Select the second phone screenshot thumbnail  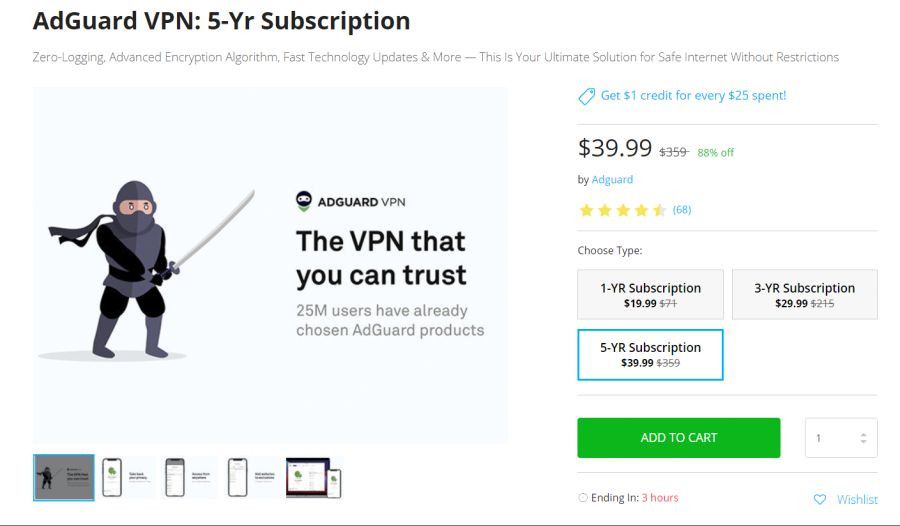(x=127, y=477)
